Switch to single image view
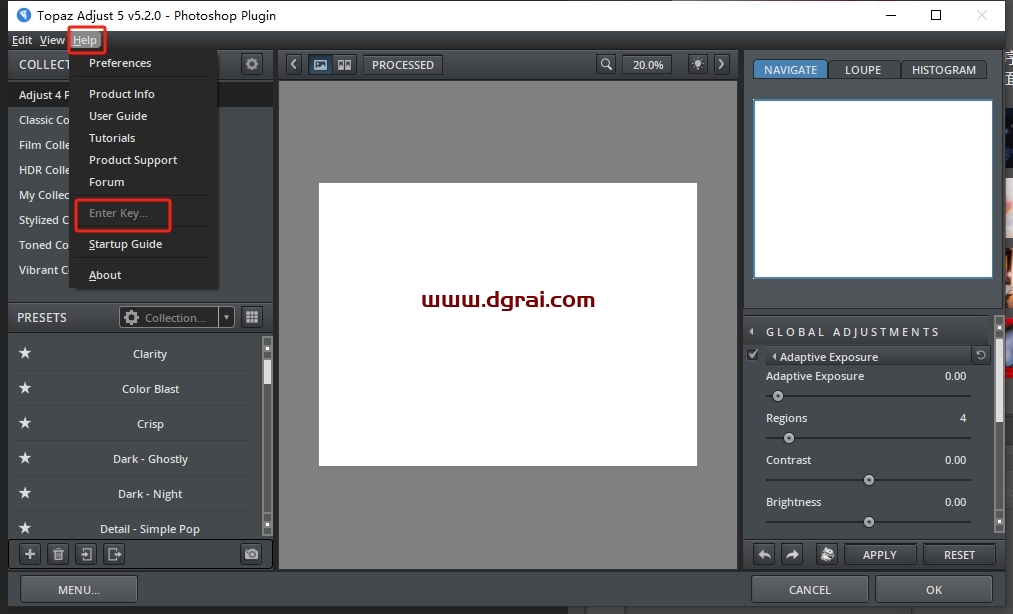 click(320, 65)
